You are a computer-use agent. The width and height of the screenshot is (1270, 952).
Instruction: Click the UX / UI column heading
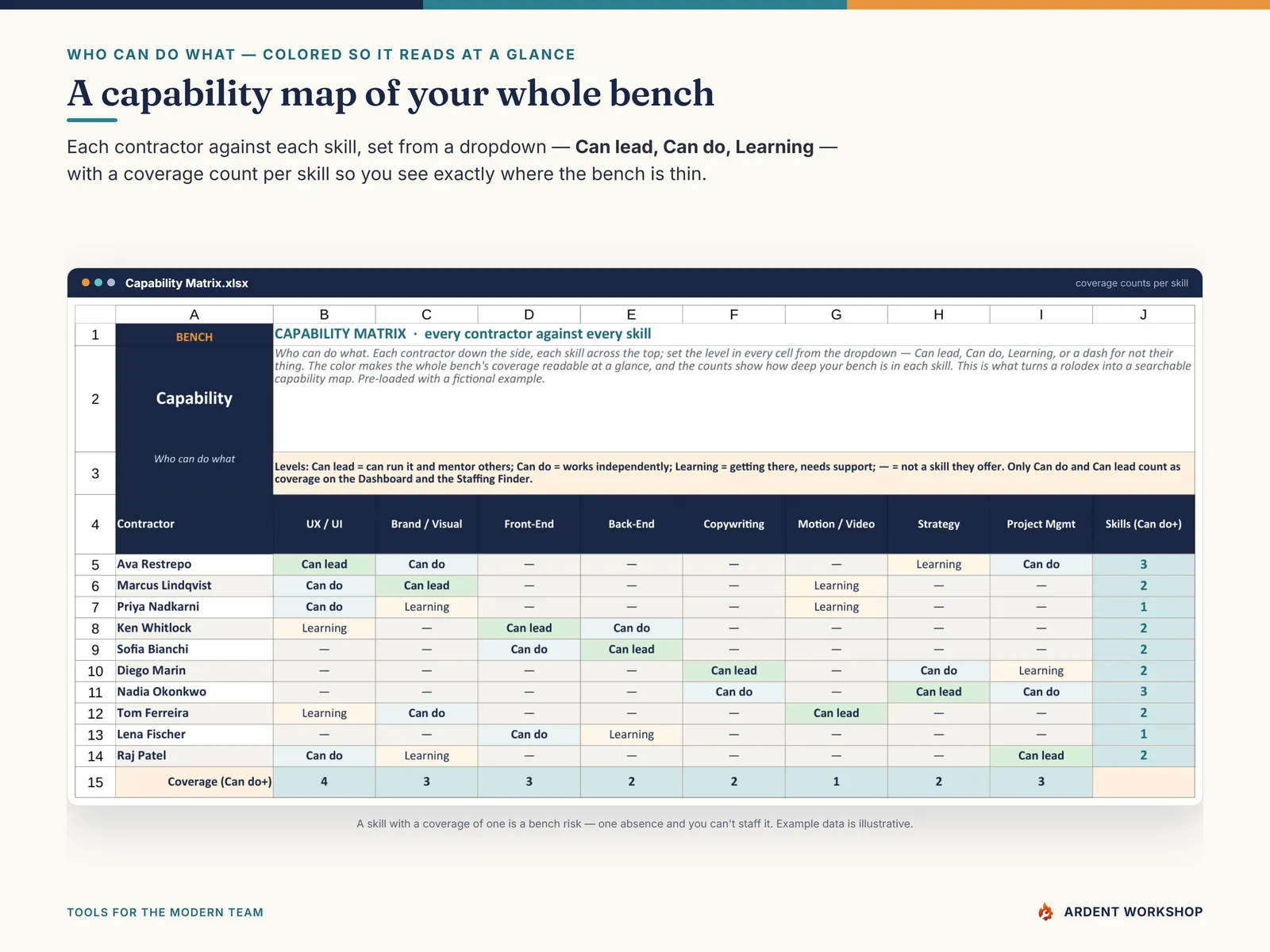click(x=324, y=524)
